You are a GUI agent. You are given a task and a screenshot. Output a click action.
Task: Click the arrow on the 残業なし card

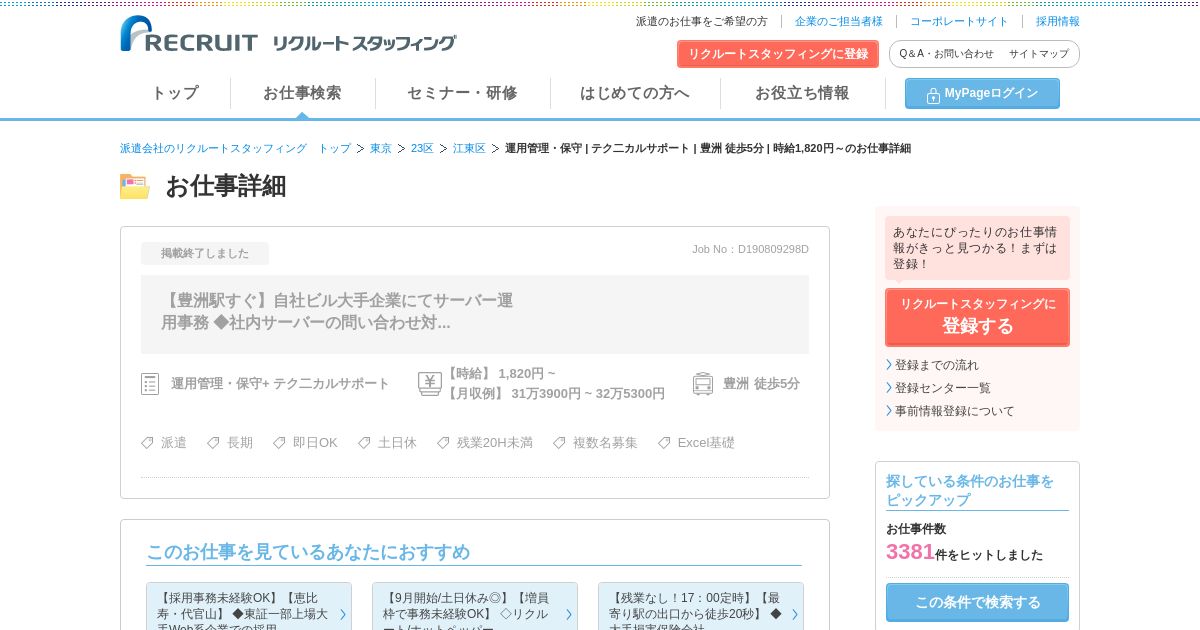tap(794, 614)
